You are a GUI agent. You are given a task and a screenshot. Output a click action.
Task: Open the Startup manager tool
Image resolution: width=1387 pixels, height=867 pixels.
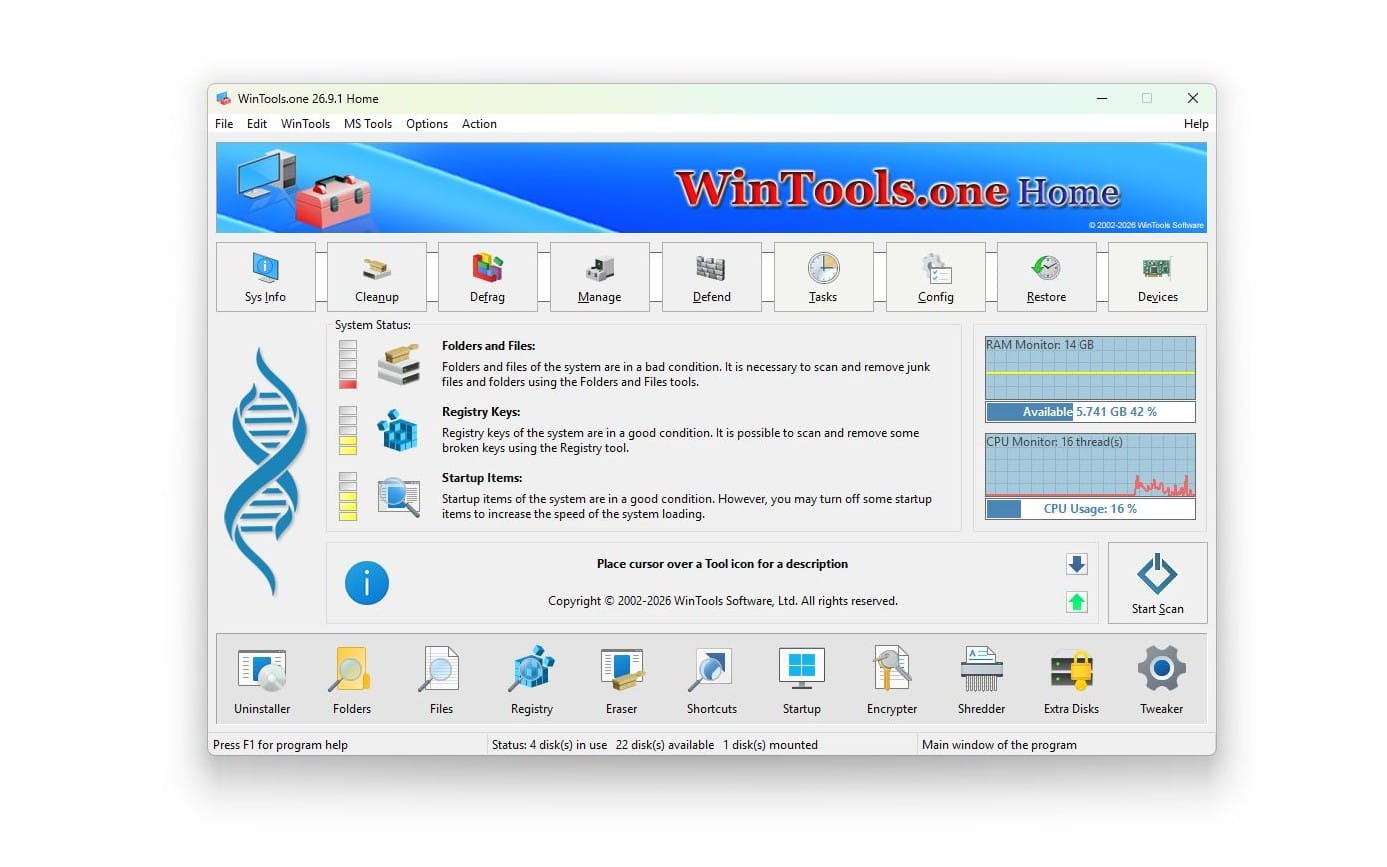(802, 681)
